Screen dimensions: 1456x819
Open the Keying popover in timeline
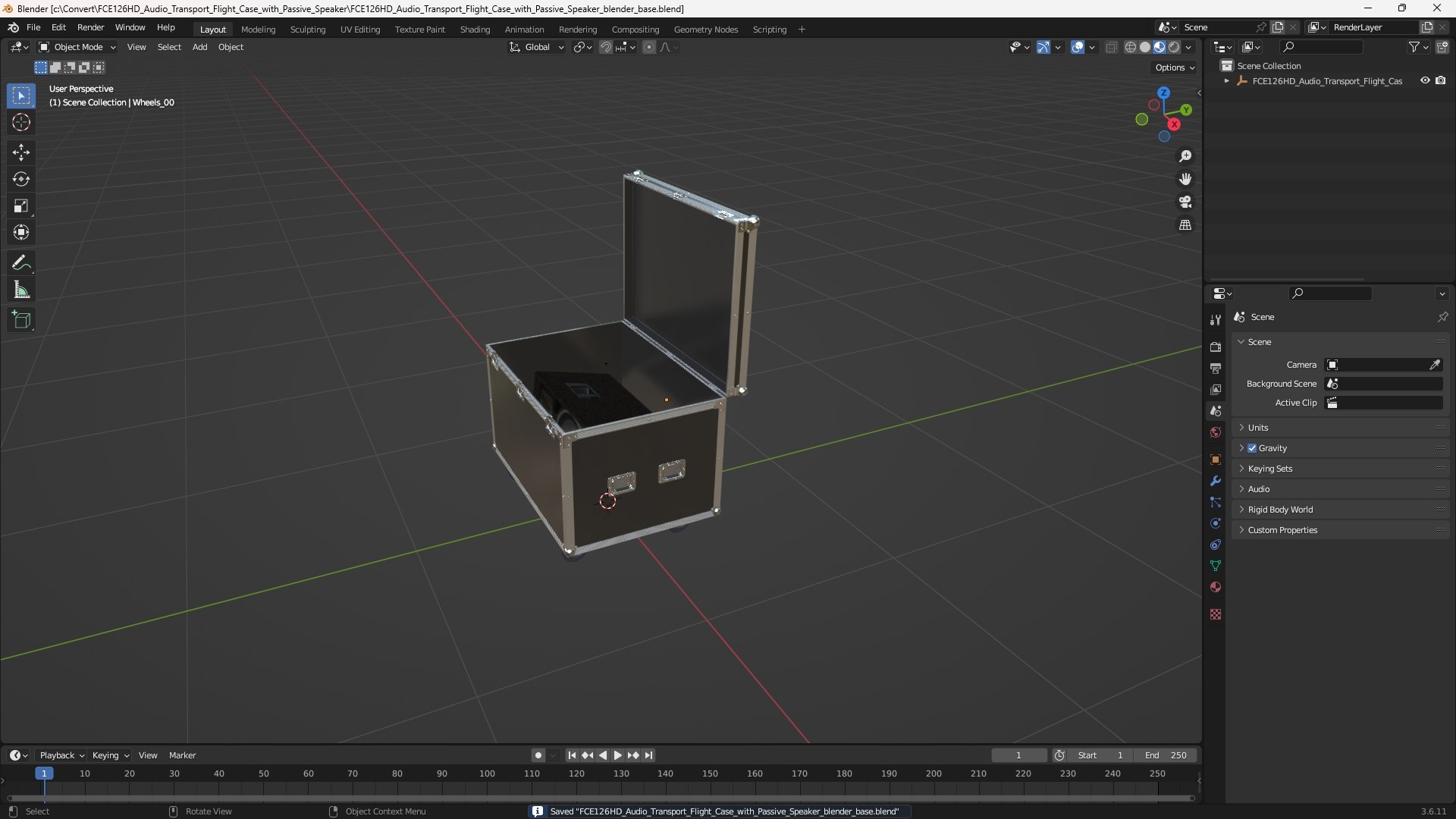coord(111,755)
